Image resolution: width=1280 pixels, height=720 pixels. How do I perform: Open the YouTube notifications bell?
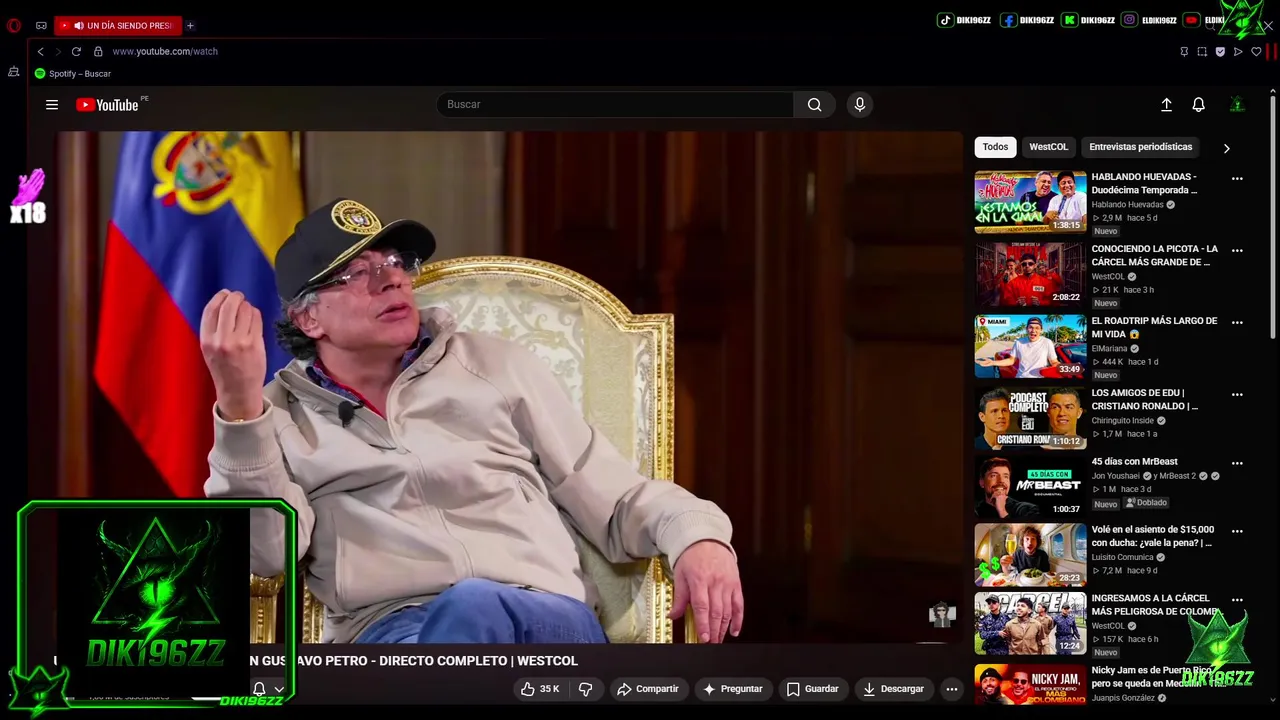pos(1198,104)
